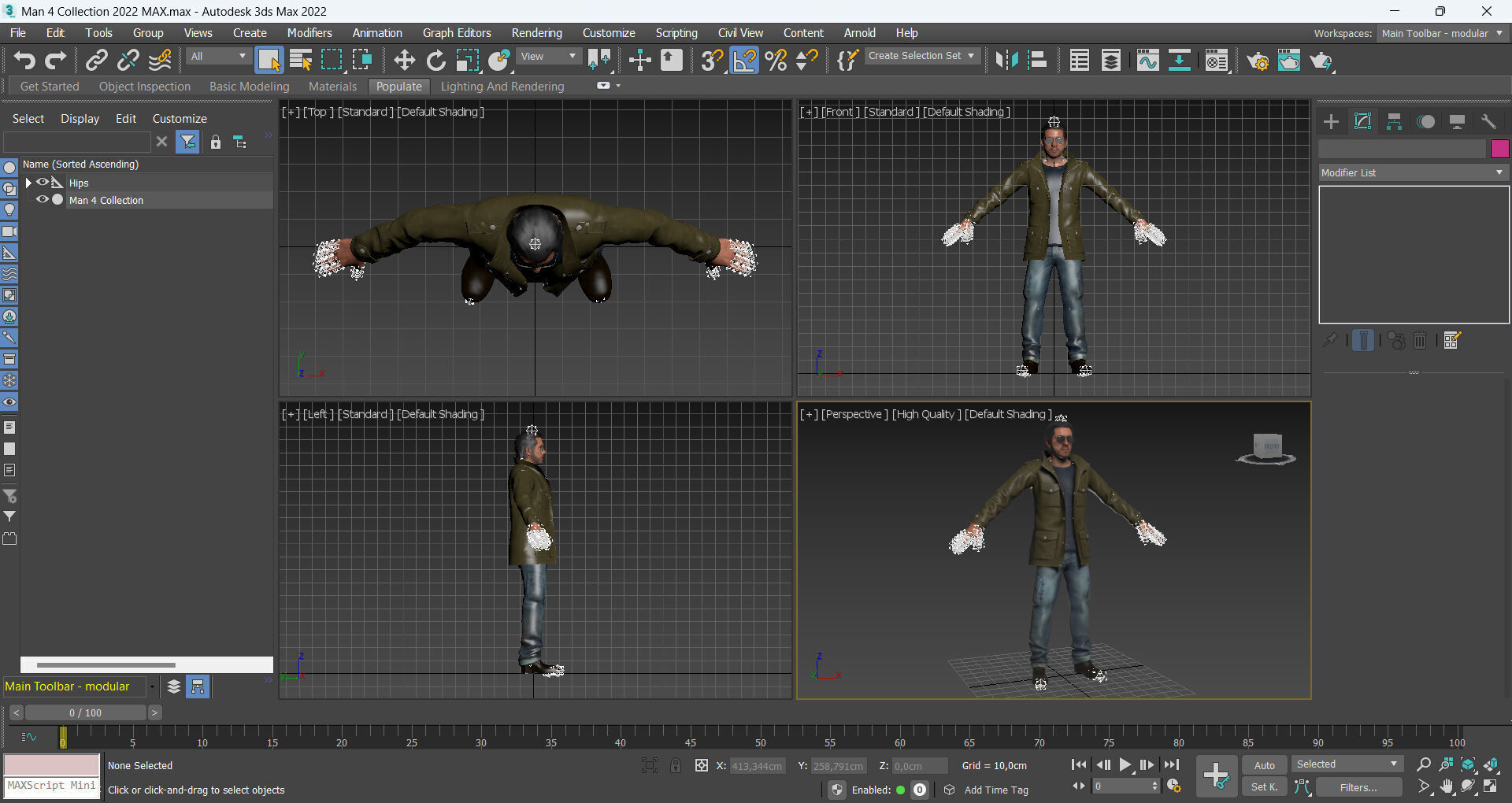Expand the Modifier List dropdown
The width and height of the screenshot is (1512, 803).
tap(1414, 172)
